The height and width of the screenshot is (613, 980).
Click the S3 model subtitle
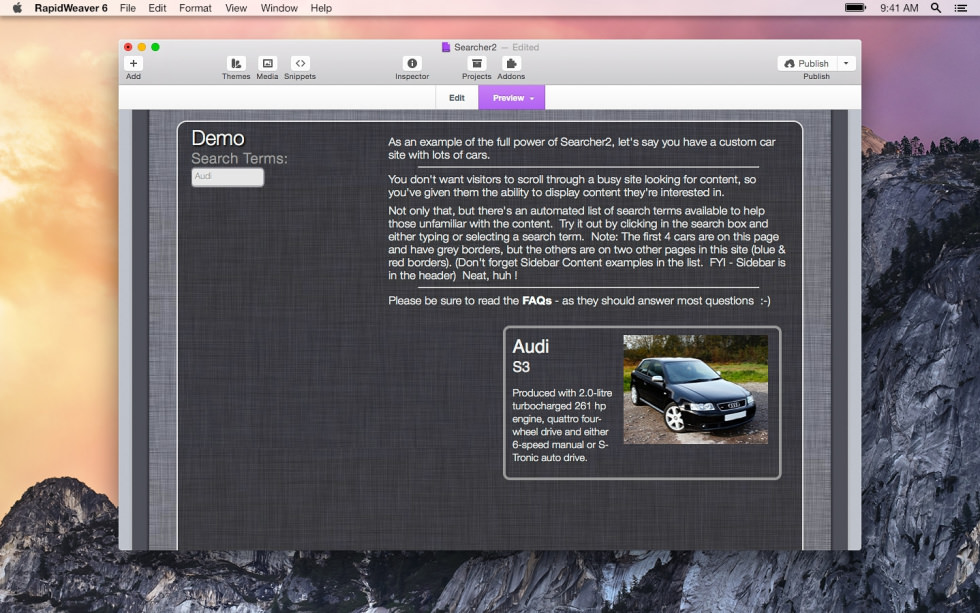point(521,367)
